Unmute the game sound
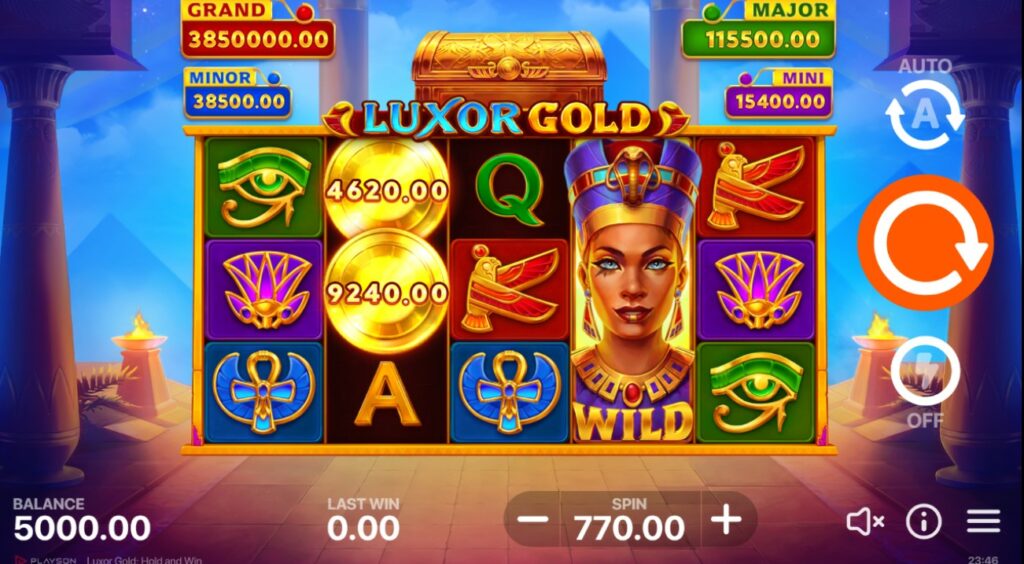This screenshot has width=1024, height=564. click(865, 522)
